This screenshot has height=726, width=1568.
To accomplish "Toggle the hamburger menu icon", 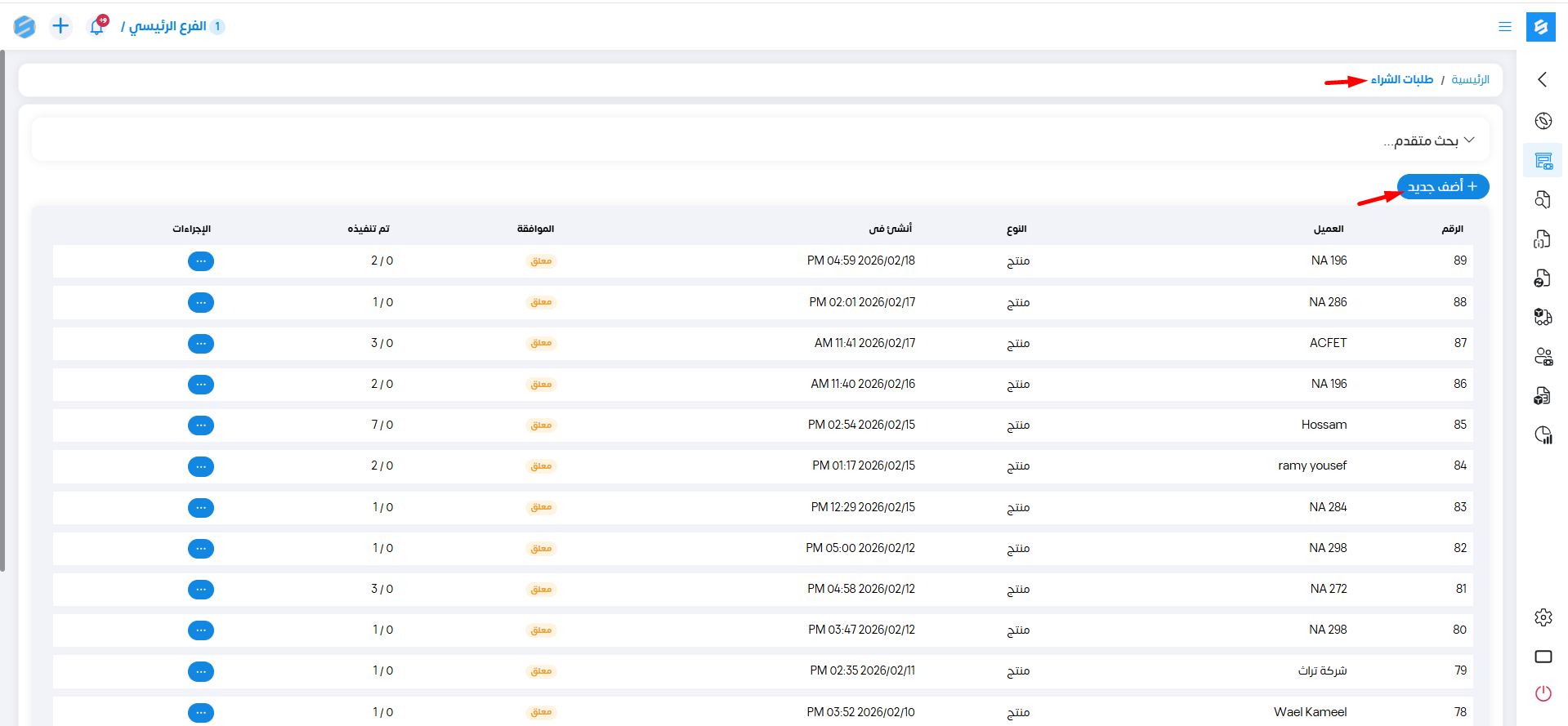I will click(1504, 27).
